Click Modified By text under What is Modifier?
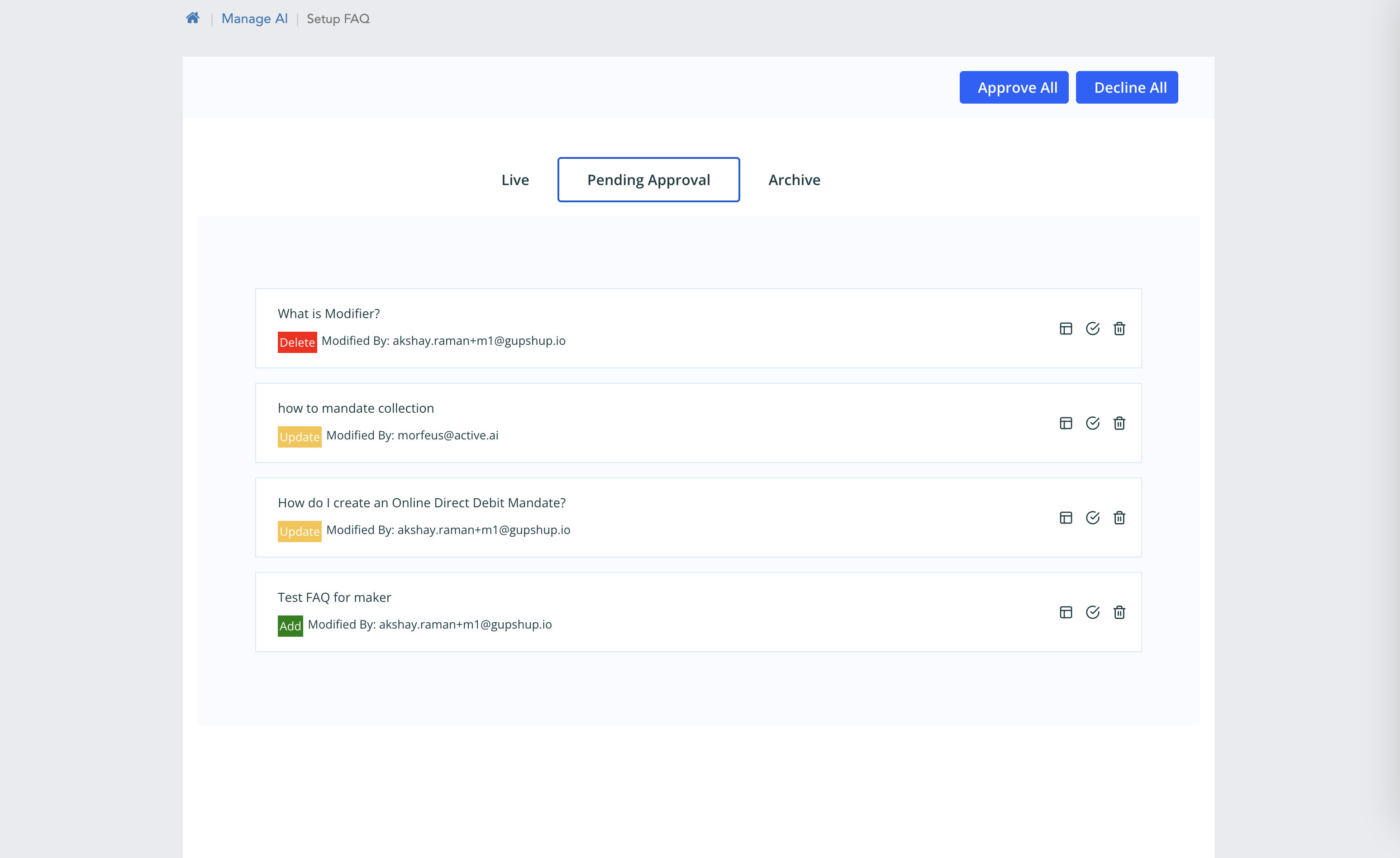Viewport: 1400px width, 858px height. (x=443, y=340)
